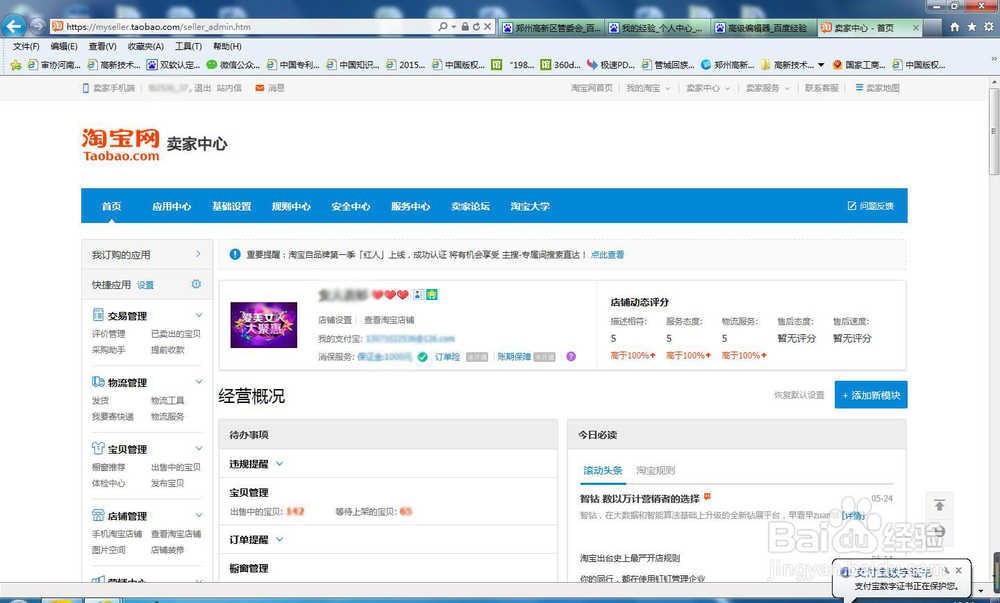1000x603 pixels.
Task: Click the browser back arrow button
Action: coord(14,26)
